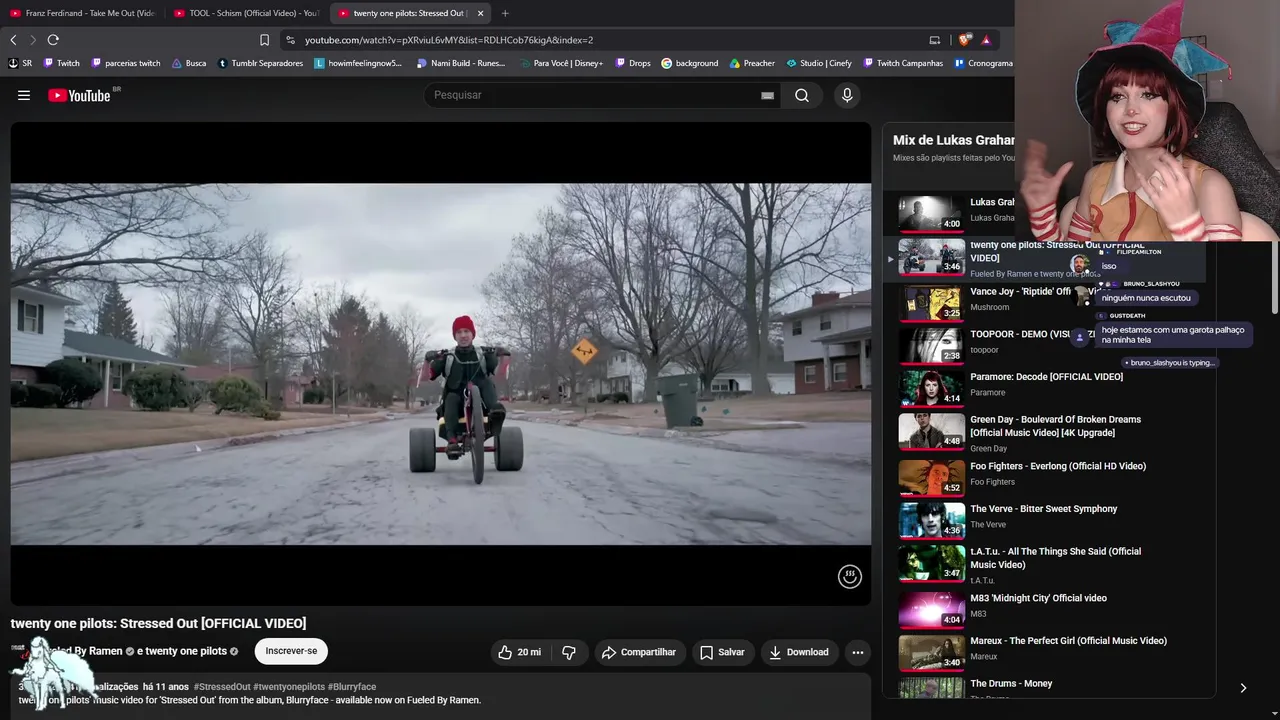The image size is (1280, 720).
Task: Click the Inscrever-se subscribe button
Action: (x=291, y=651)
